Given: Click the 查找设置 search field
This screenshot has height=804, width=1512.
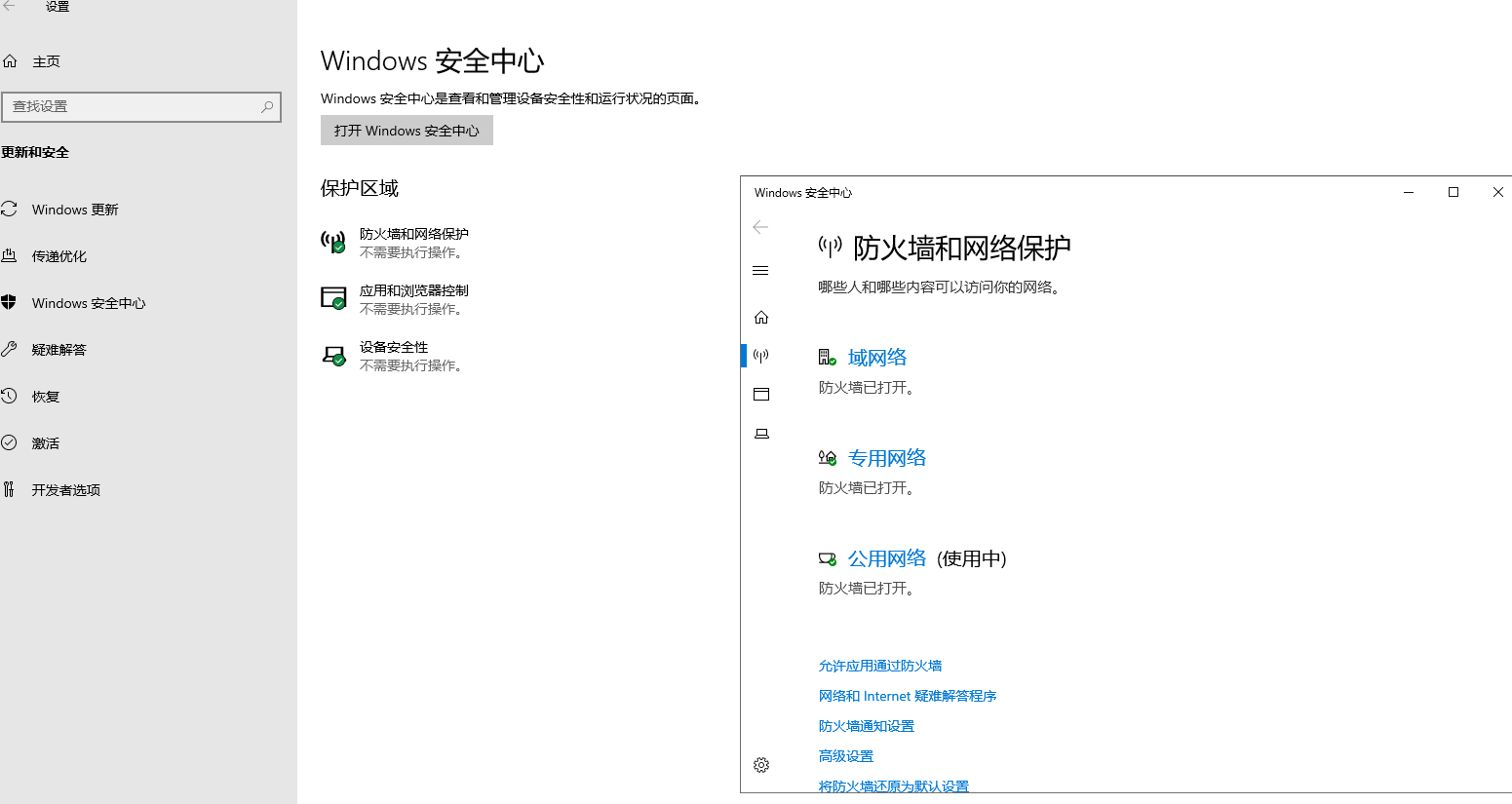Looking at the screenshot, I should point(132,107).
